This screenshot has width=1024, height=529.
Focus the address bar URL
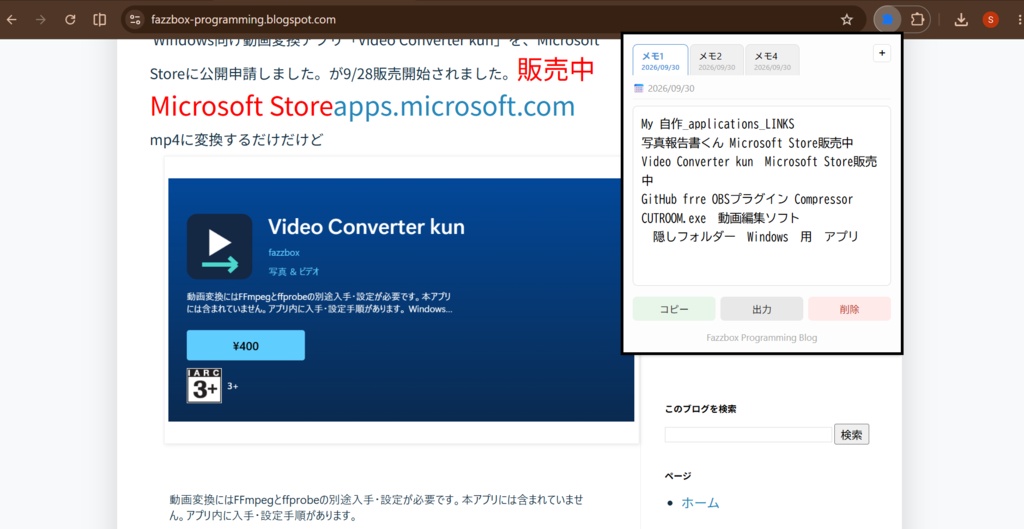click(x=243, y=20)
